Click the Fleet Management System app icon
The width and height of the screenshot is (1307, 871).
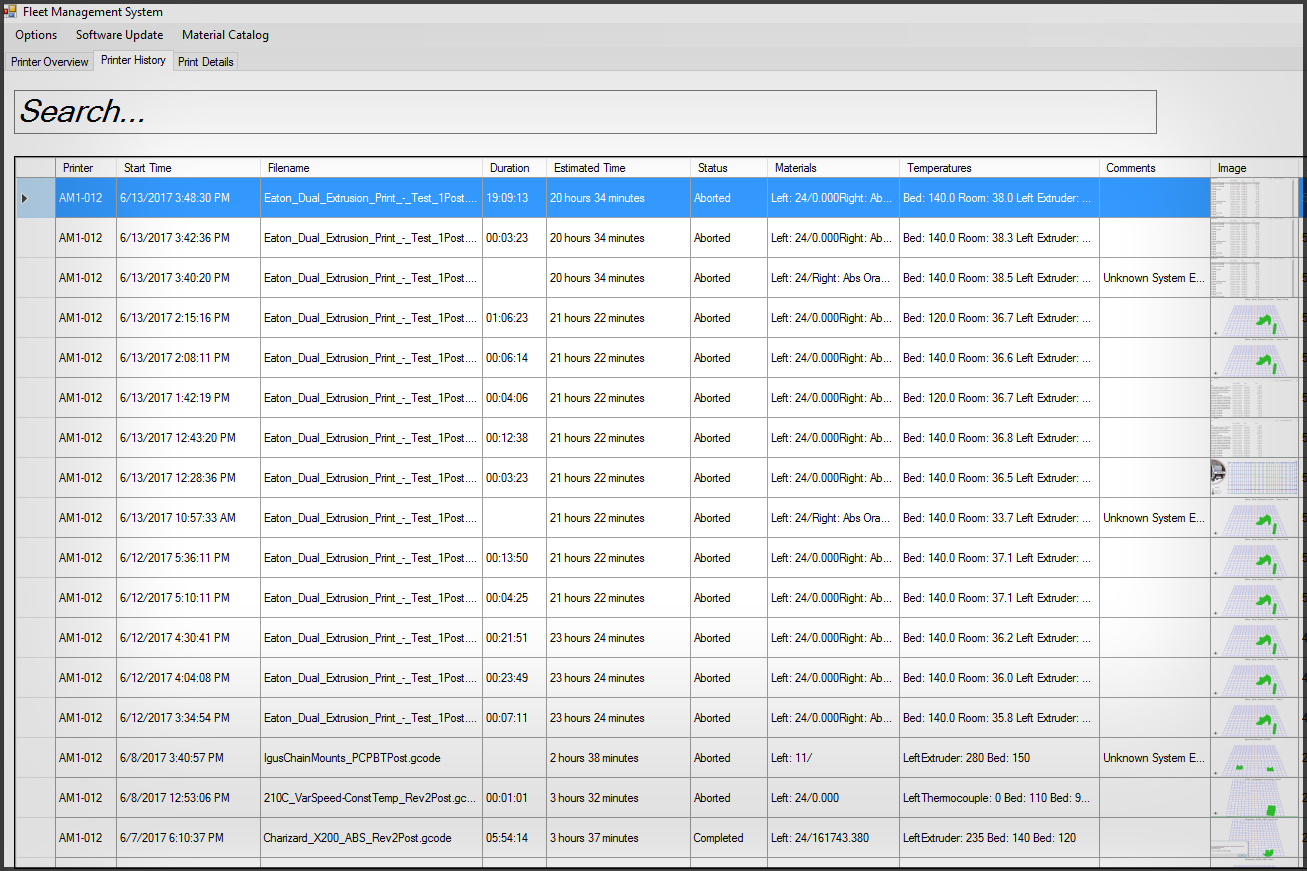pyautogui.click(x=10, y=12)
